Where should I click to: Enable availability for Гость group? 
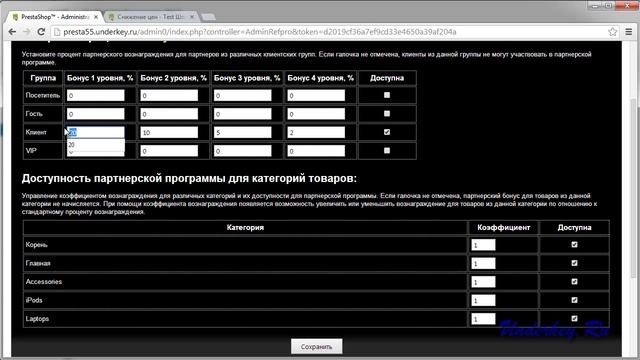click(387, 113)
